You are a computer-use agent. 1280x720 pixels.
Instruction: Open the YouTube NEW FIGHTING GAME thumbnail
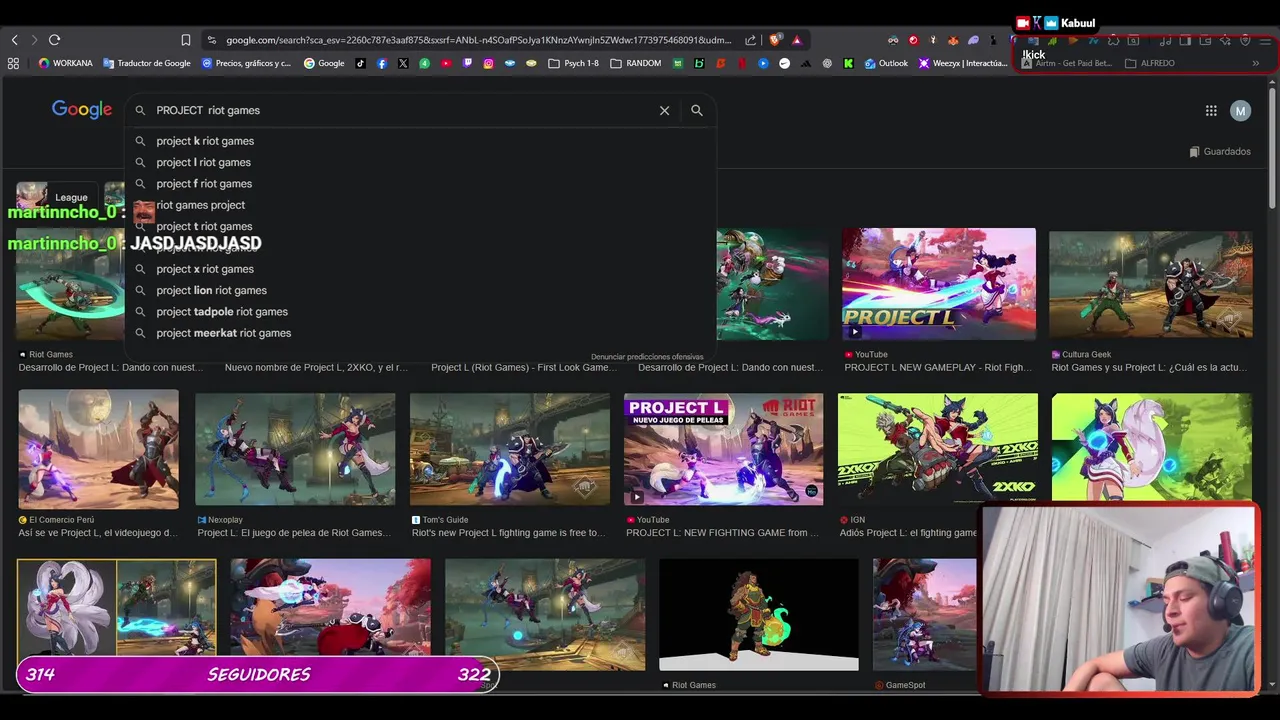pyautogui.click(x=723, y=450)
